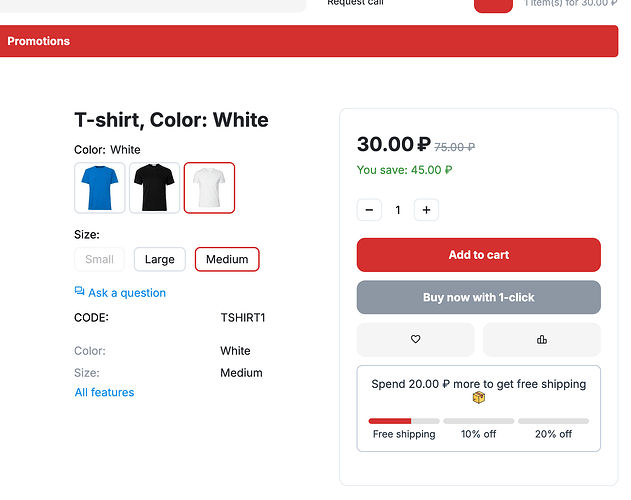Click the Request call link
Image resolution: width=631 pixels, height=500 pixels.
point(355,3)
